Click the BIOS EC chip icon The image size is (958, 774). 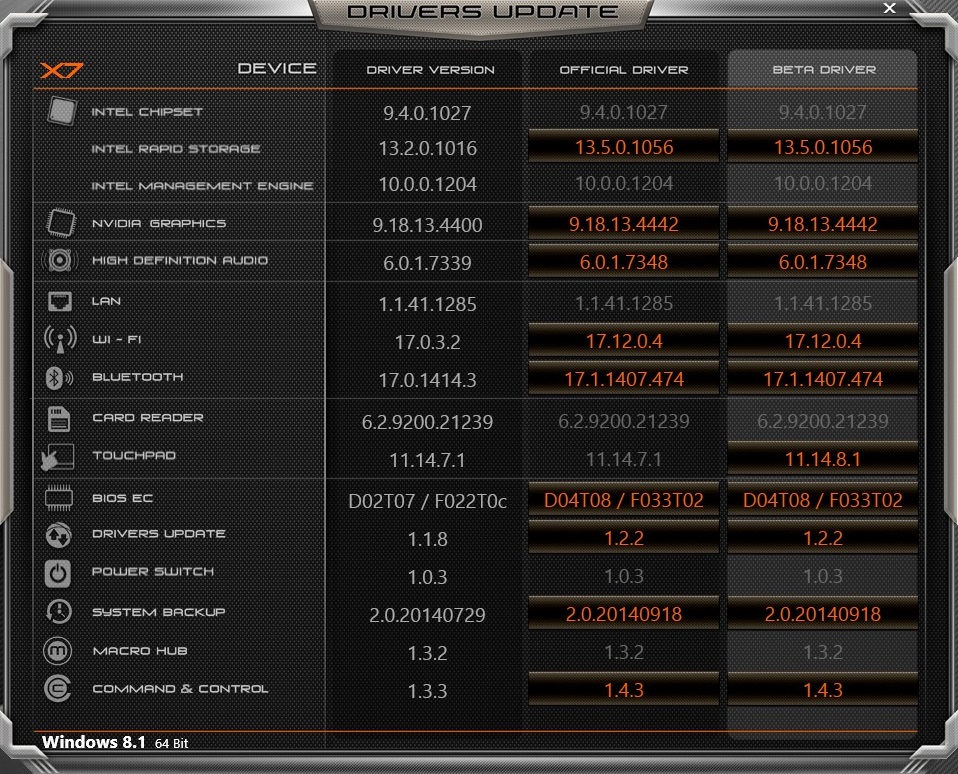59,498
